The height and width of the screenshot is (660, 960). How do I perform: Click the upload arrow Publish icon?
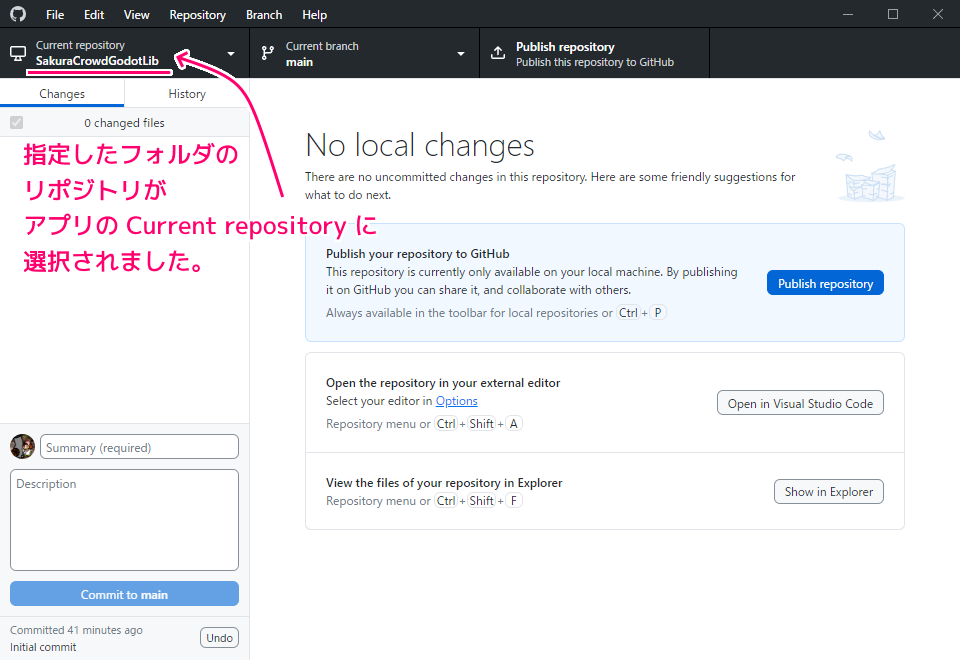[498, 53]
